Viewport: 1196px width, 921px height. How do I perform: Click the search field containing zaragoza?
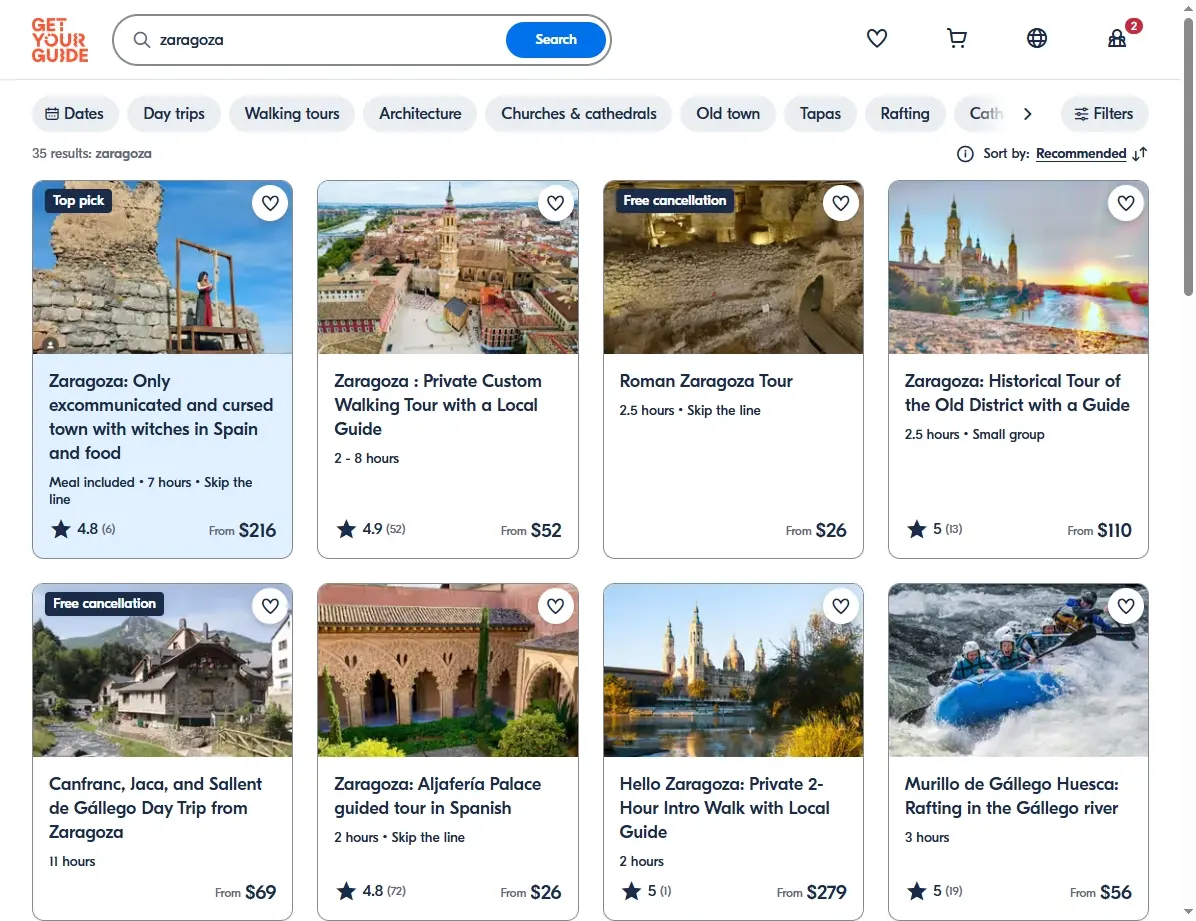328,40
